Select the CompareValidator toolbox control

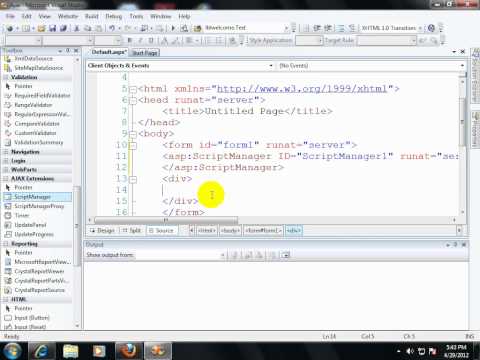click(37, 124)
